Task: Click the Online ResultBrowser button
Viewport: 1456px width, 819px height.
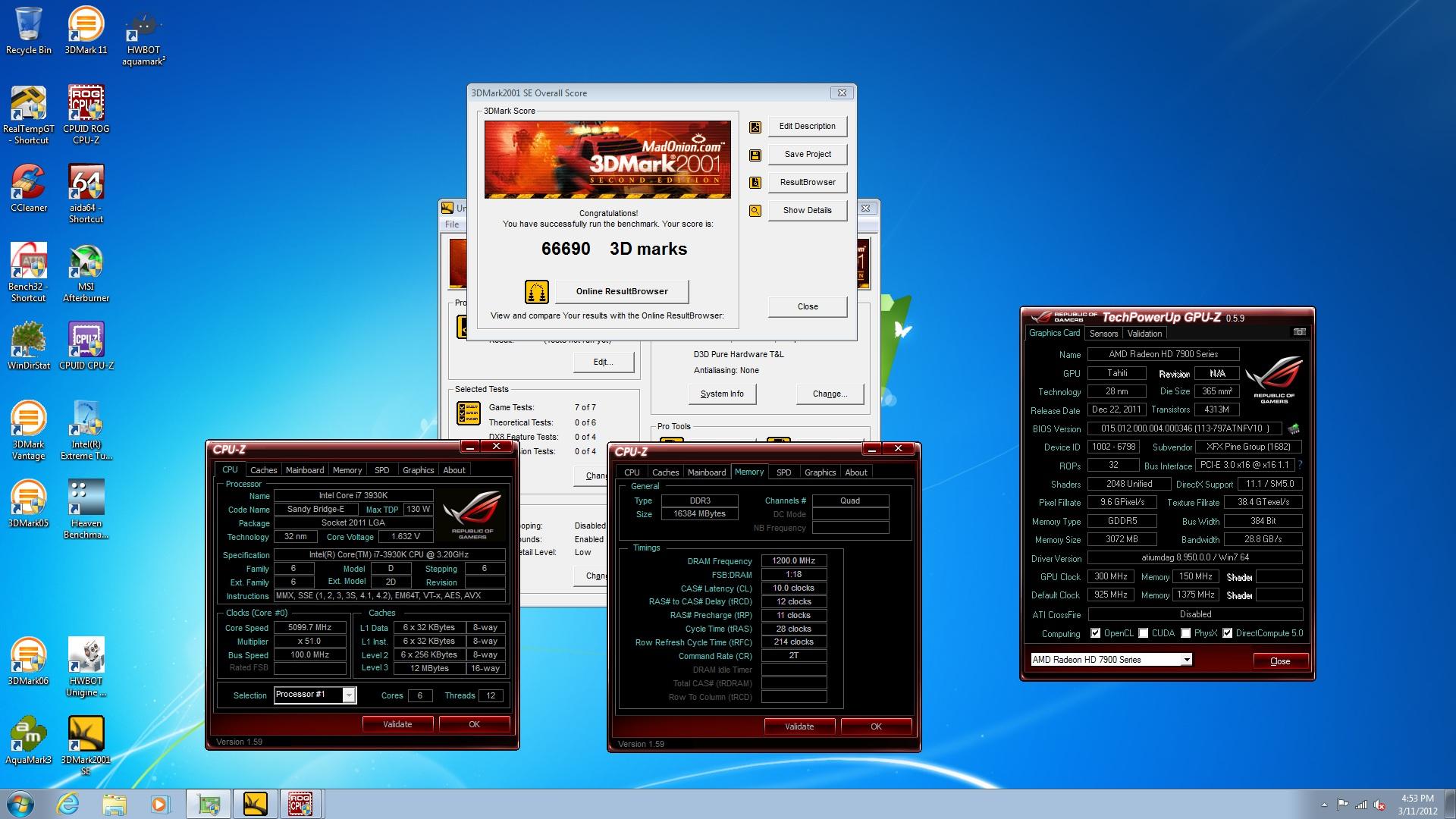Action: [622, 292]
